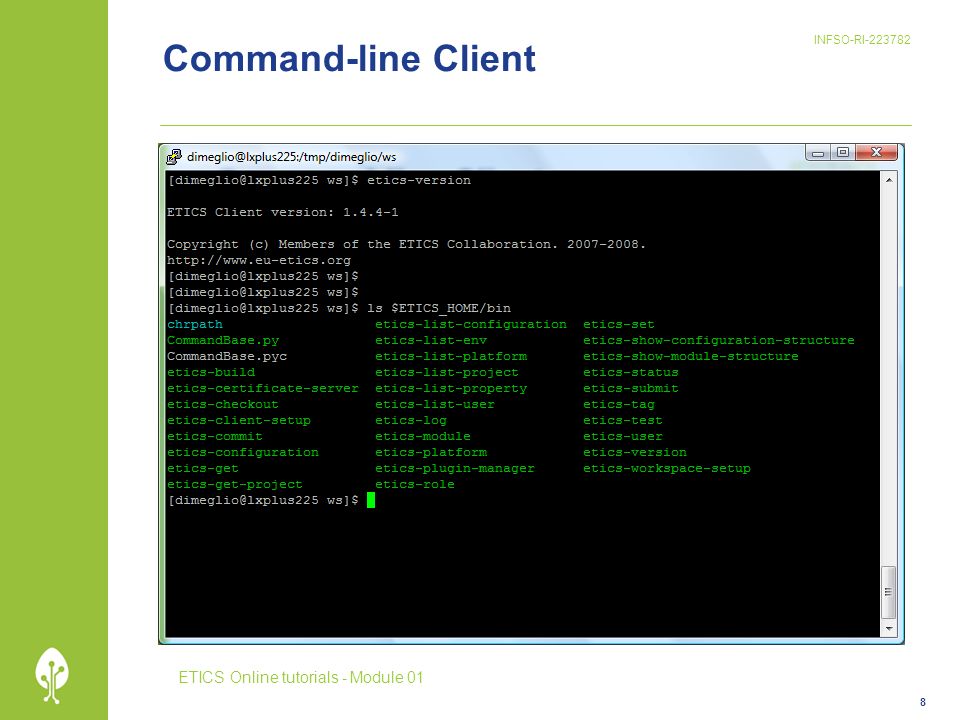Click the 'etics-client-setup' entry
960x720 pixels.
coord(239,421)
